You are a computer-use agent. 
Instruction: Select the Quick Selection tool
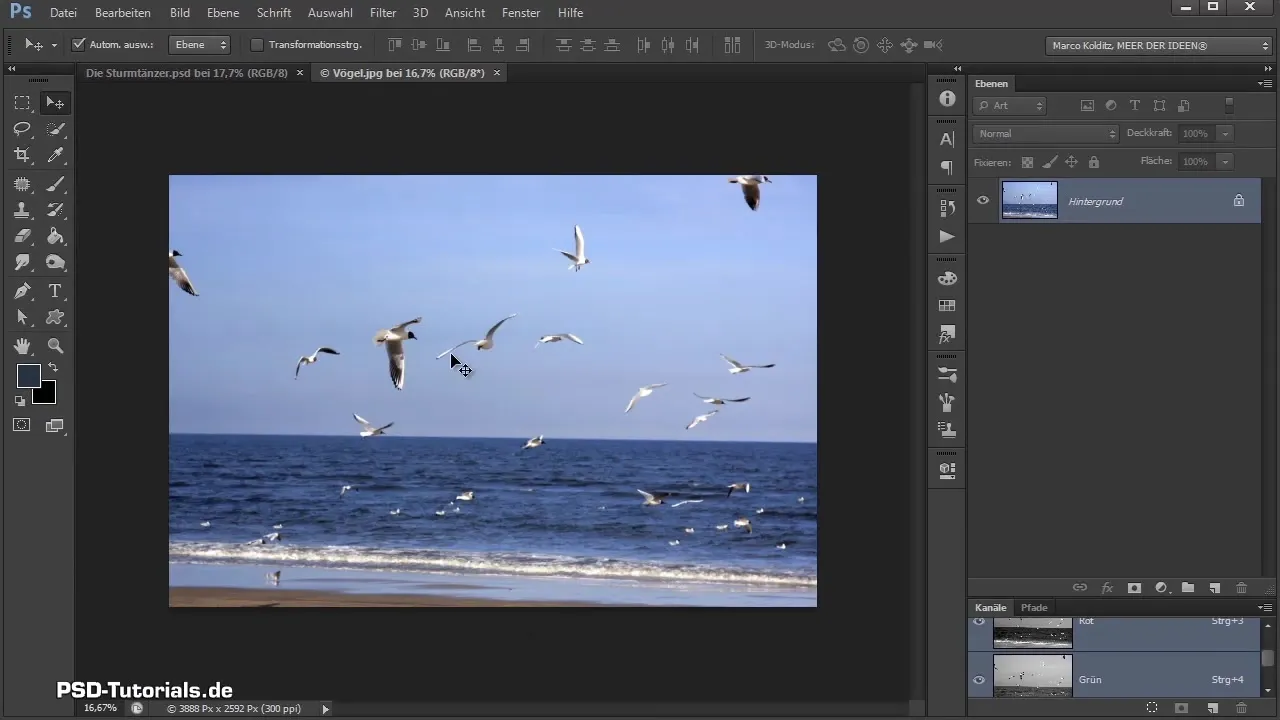coord(55,129)
